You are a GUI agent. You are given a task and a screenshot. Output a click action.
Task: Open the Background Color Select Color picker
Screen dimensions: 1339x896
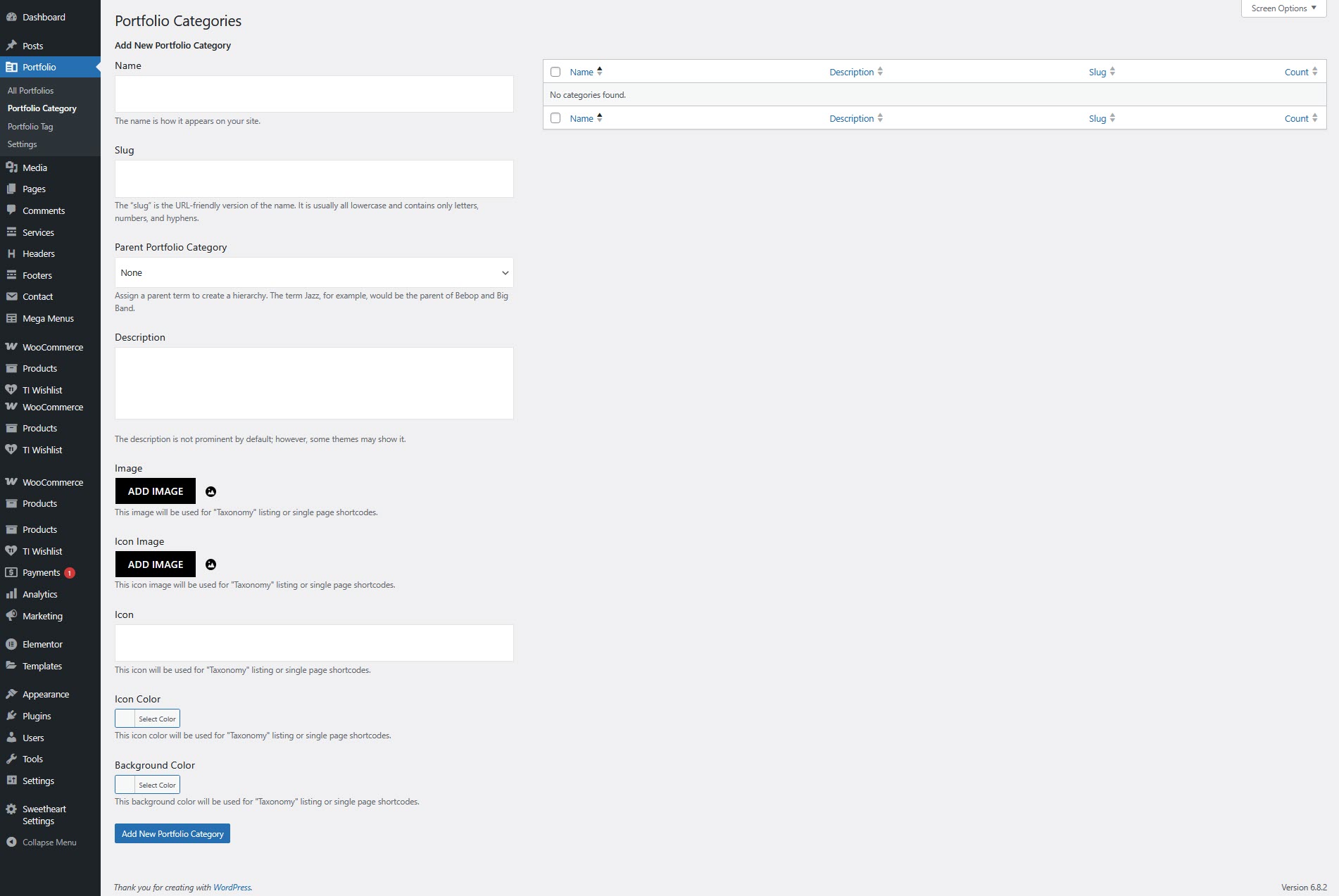point(147,784)
